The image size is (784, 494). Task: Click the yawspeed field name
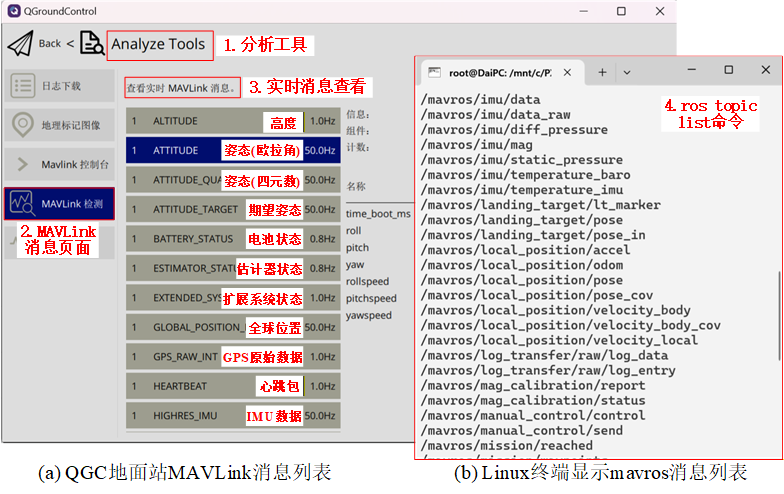click(368, 316)
